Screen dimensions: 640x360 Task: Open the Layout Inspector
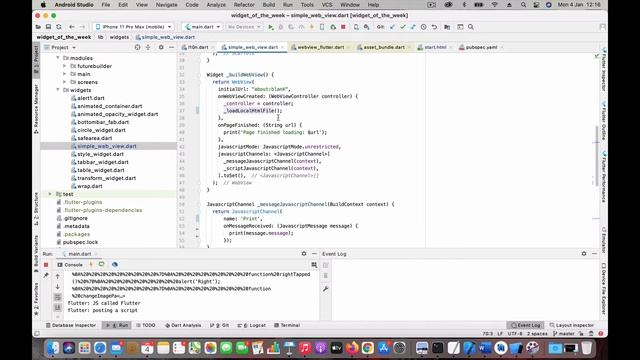click(x=571, y=325)
